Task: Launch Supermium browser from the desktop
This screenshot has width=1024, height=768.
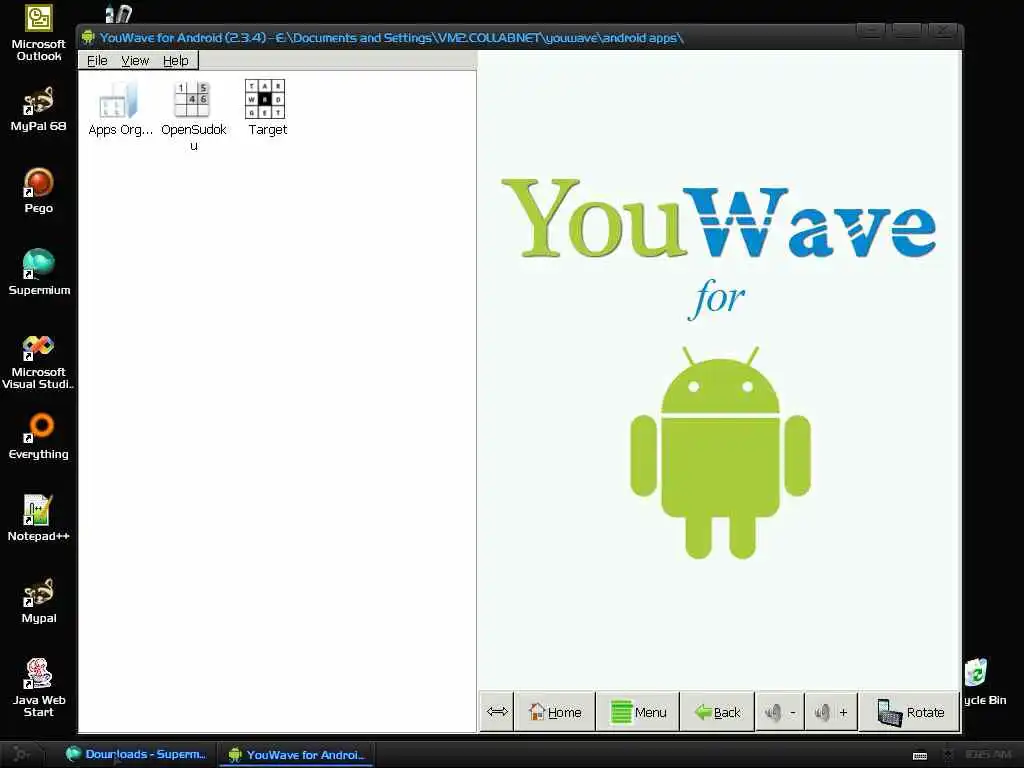Action: click(x=39, y=272)
